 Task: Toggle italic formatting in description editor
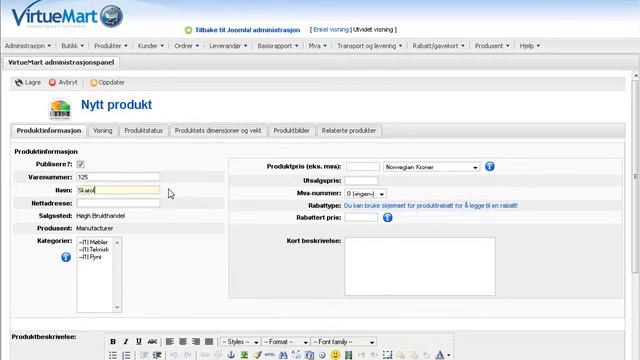point(126,342)
